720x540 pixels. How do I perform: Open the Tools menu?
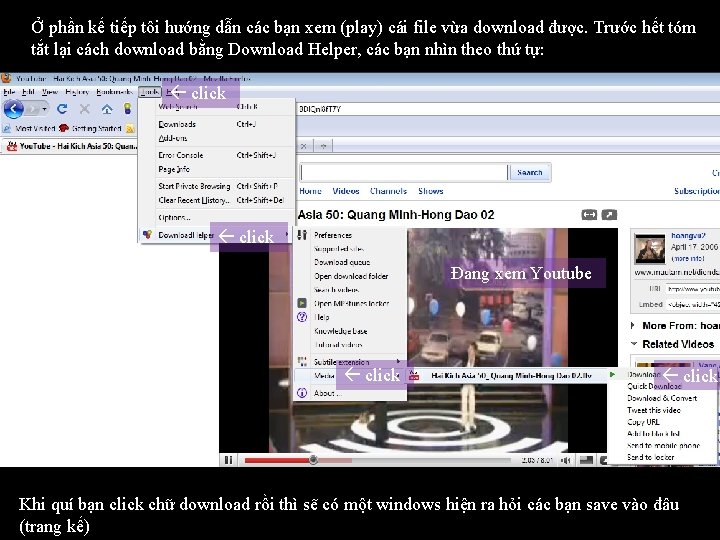coord(150,92)
